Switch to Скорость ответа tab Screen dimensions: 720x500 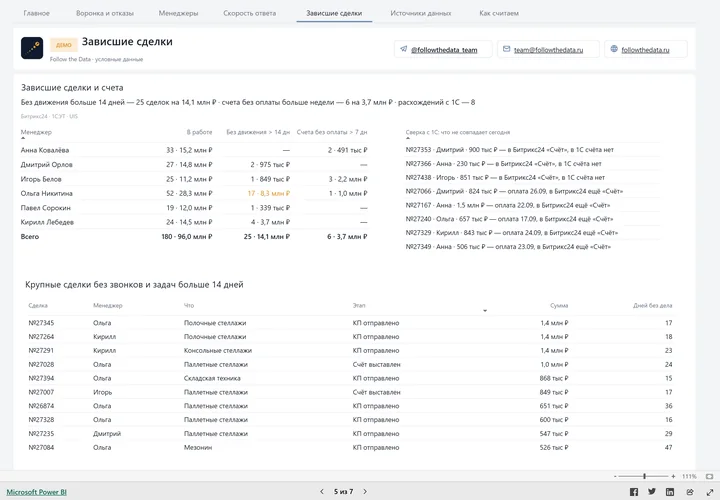(x=250, y=13)
